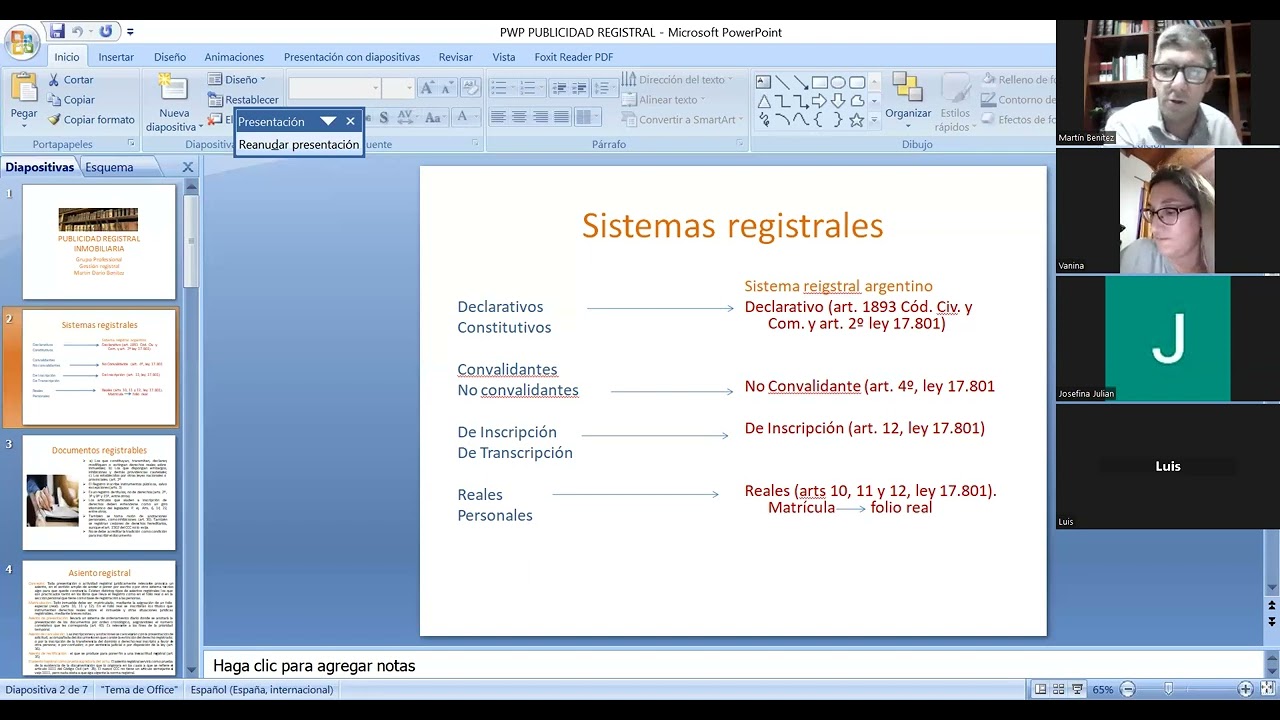
Task: Open the Diseño layout dropdown in Diapositivas group
Action: [x=236, y=80]
